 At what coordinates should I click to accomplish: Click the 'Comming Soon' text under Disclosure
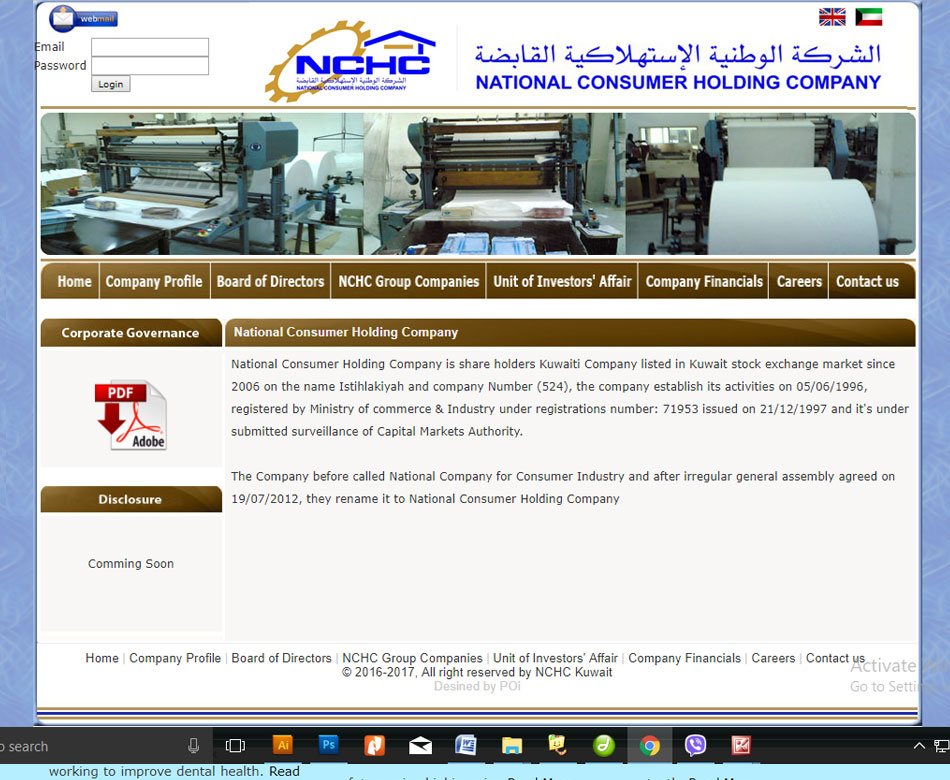click(131, 564)
